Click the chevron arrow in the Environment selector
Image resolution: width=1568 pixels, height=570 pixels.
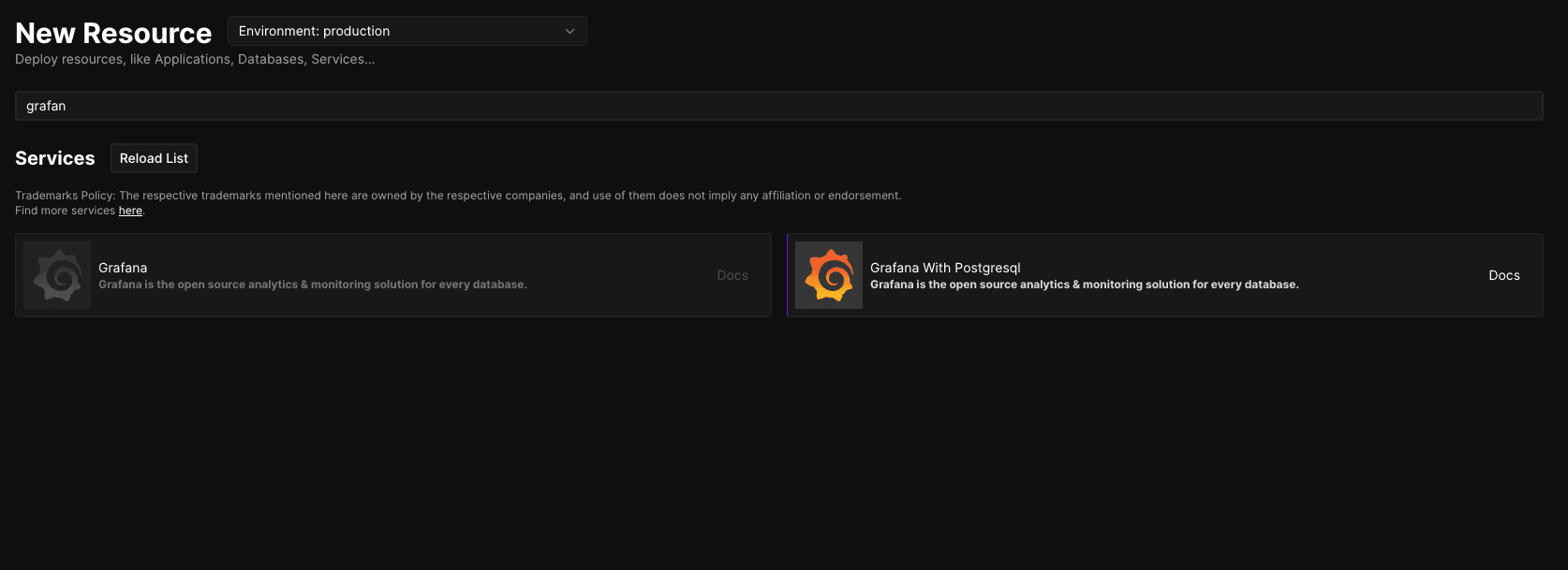click(570, 32)
